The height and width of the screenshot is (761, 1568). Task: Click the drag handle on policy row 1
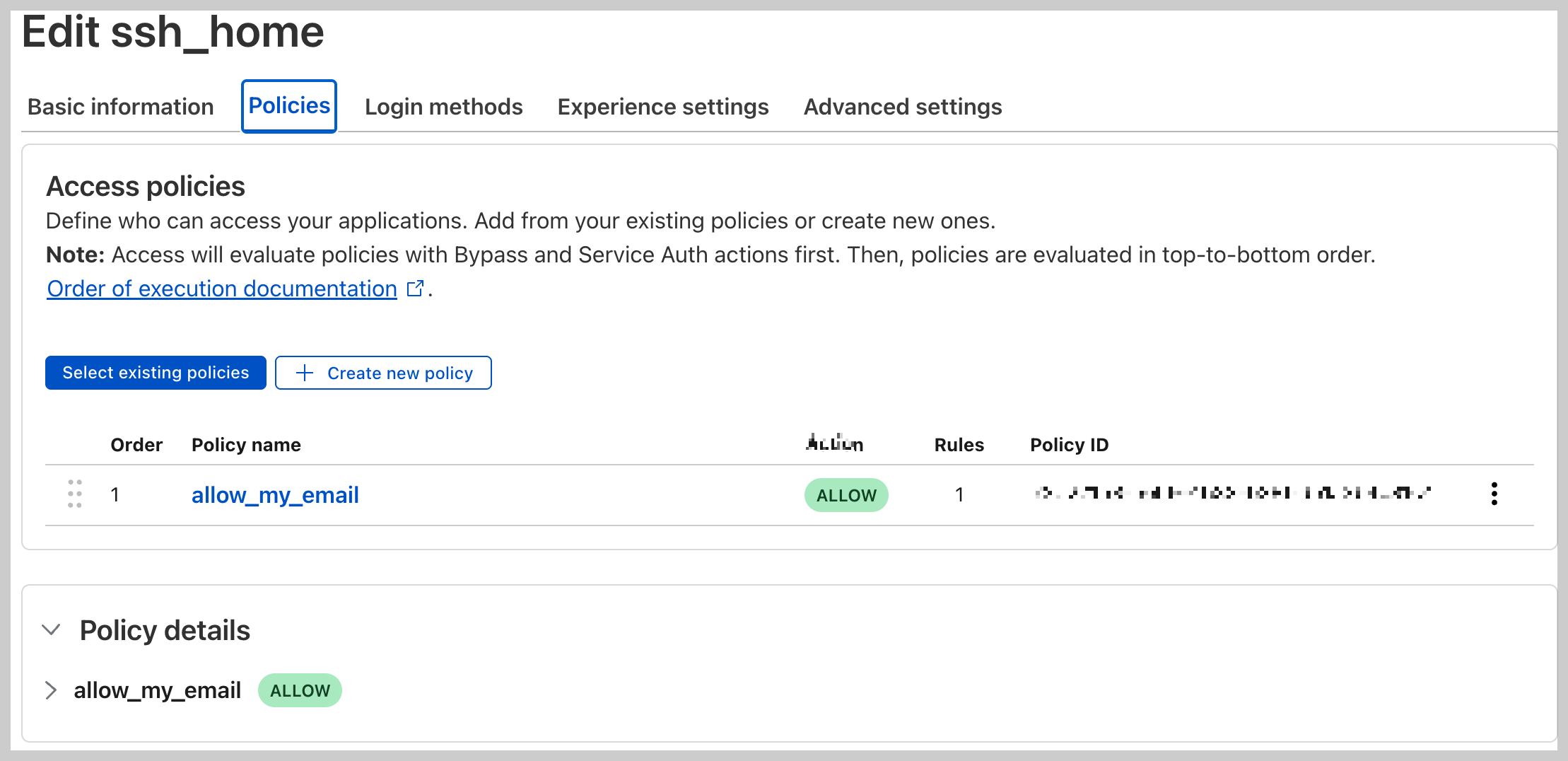75,494
